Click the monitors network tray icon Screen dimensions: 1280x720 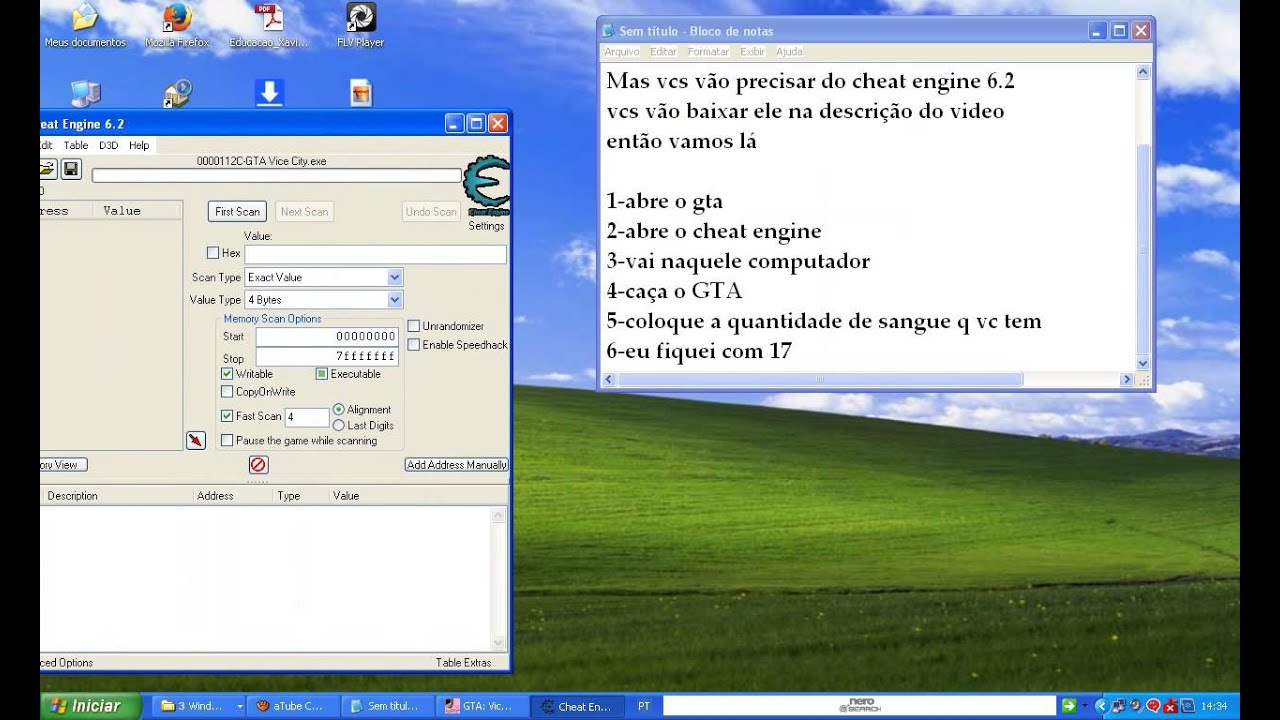tap(1119, 706)
